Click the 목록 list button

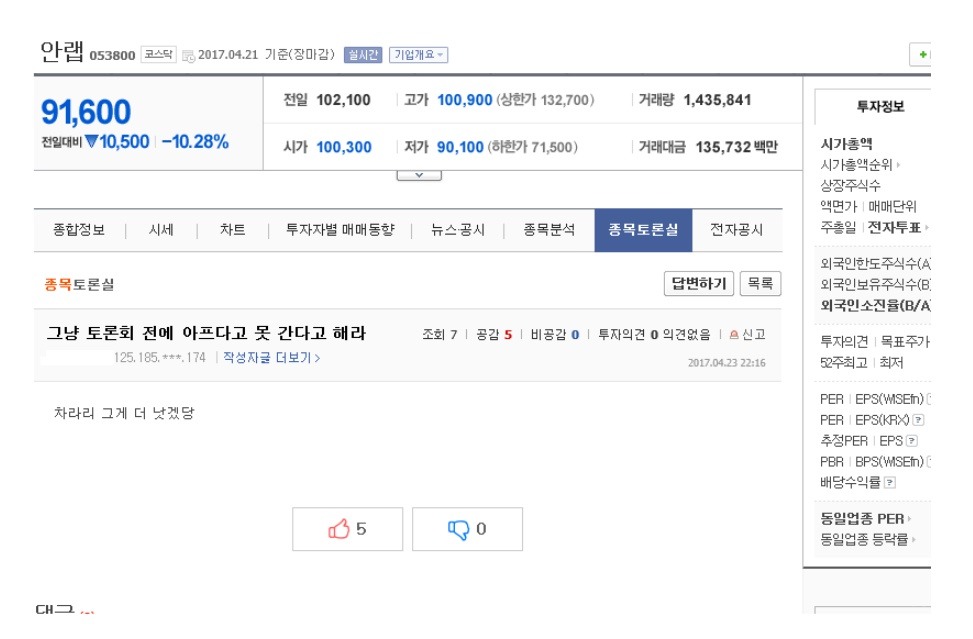[x=760, y=284]
